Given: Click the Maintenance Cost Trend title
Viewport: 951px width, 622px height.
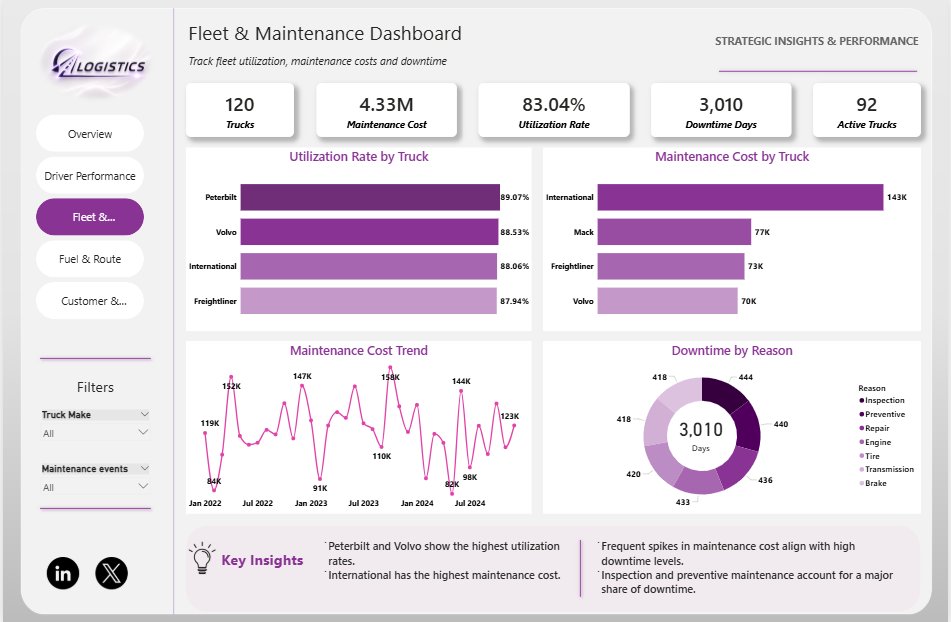Looking at the screenshot, I should (x=358, y=350).
